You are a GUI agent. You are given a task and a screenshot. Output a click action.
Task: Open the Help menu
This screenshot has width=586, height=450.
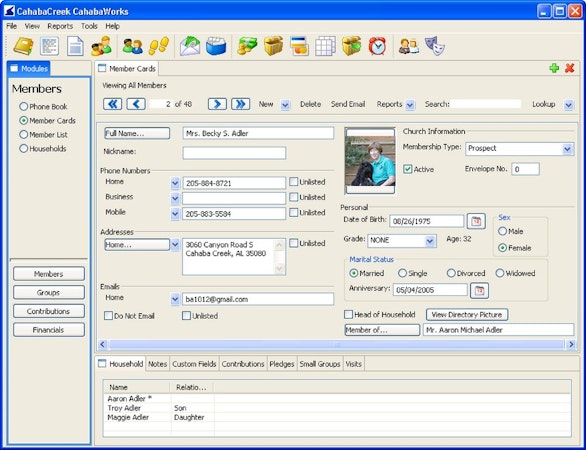tap(112, 26)
